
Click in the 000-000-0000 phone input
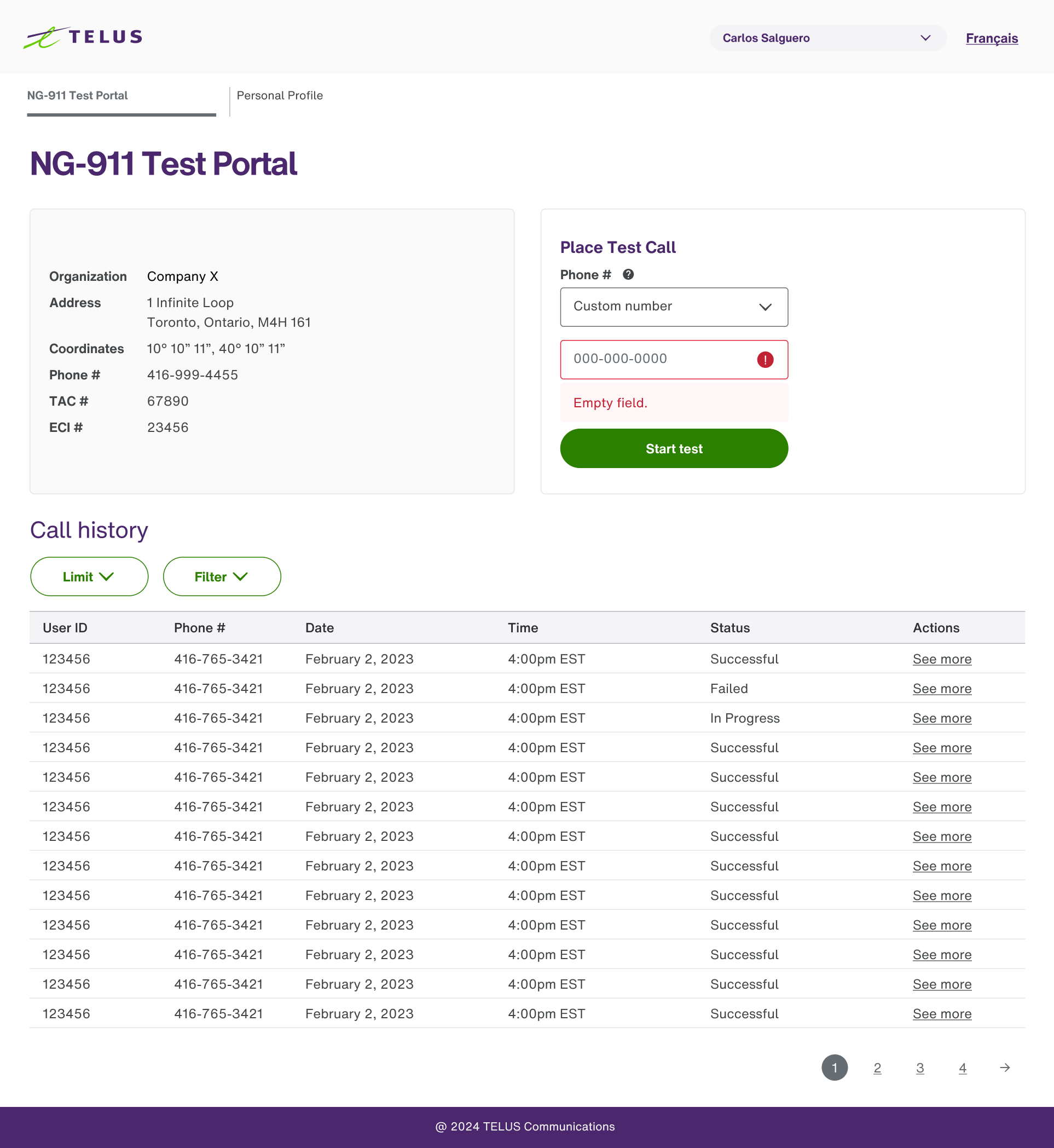click(x=656, y=360)
